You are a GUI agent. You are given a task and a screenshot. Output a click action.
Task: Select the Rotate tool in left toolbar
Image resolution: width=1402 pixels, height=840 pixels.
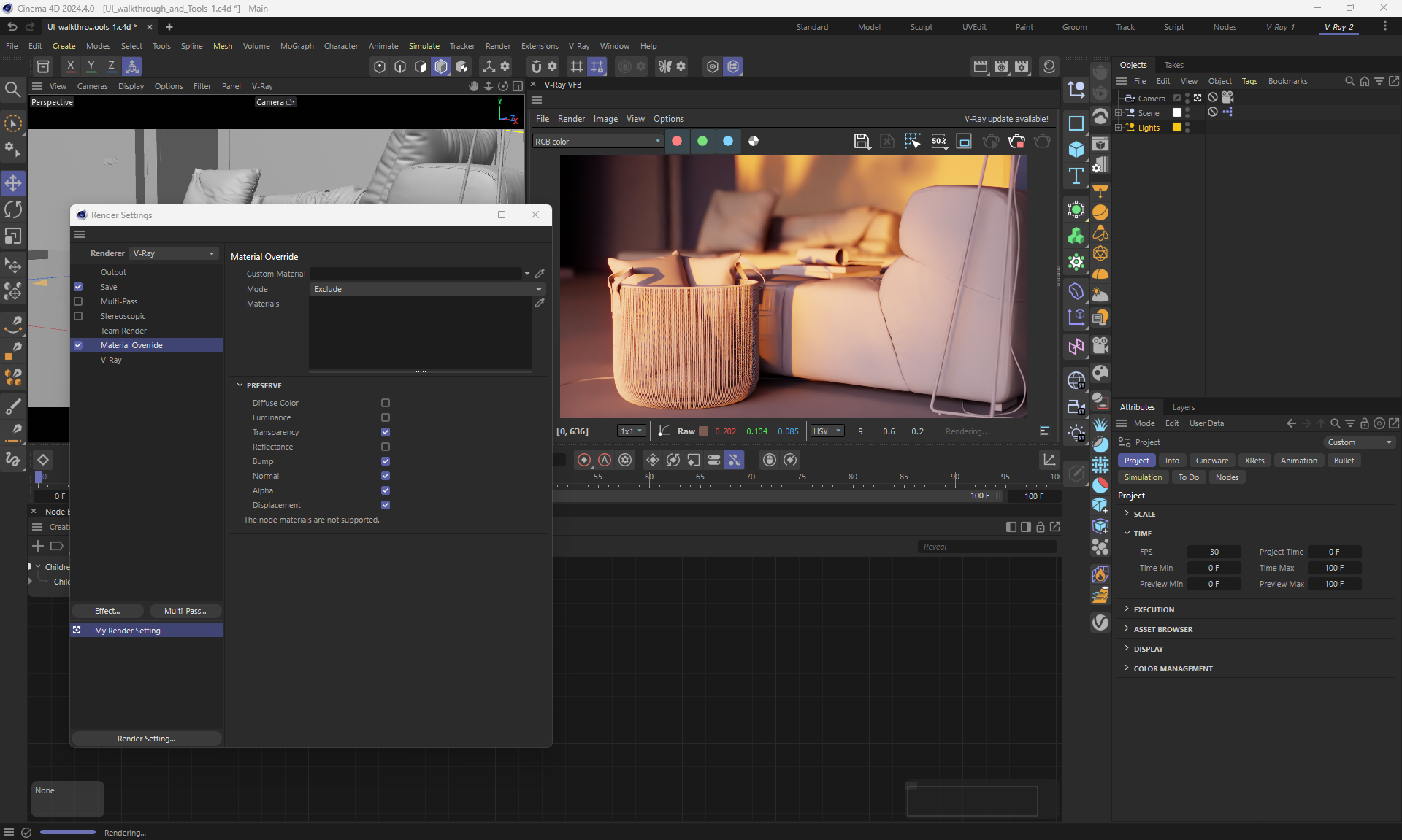tap(13, 209)
